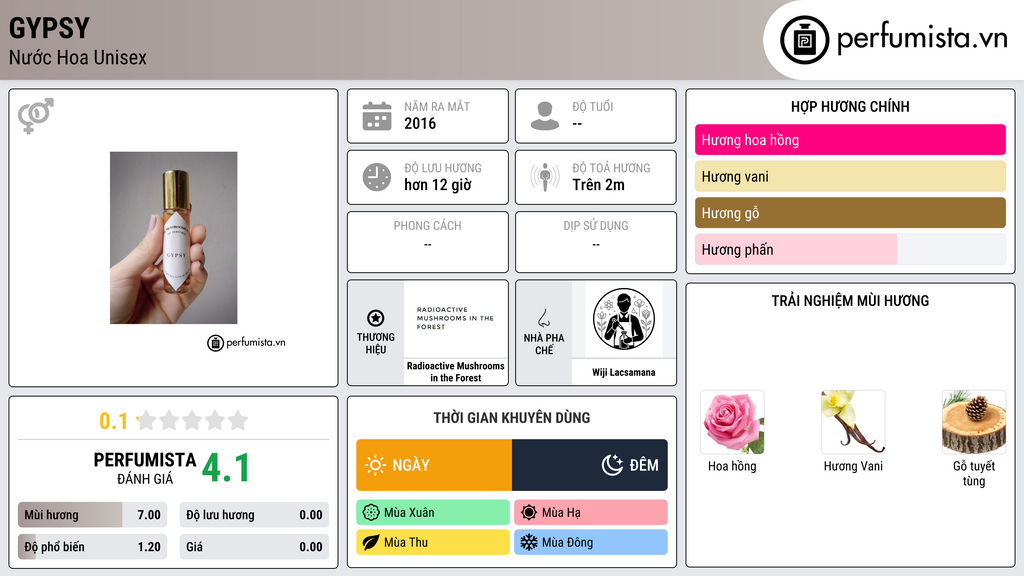The image size is (1024, 576).
Task: Click the sun icon in Ngày block
Action: pyautogui.click(x=375, y=465)
